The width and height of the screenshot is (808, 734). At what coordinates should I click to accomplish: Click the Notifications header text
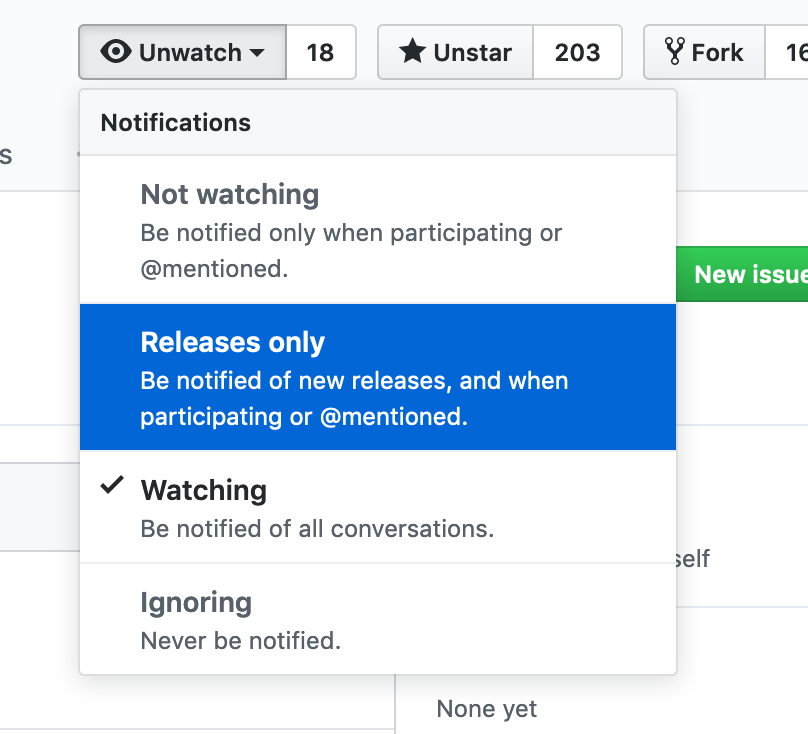176,123
